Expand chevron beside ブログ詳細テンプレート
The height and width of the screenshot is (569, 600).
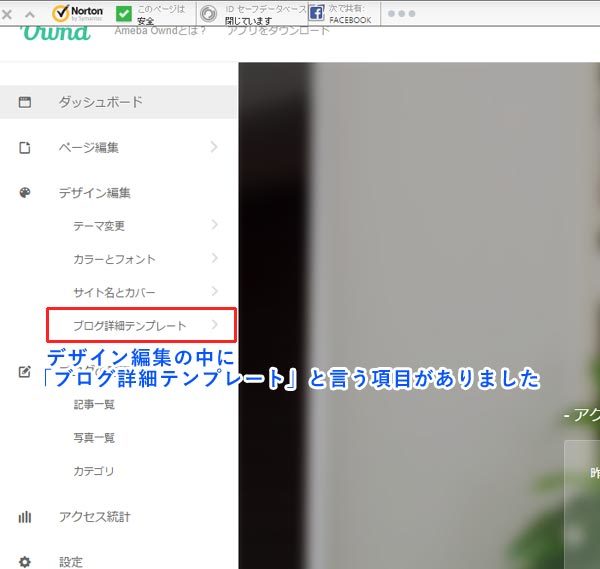click(215, 324)
